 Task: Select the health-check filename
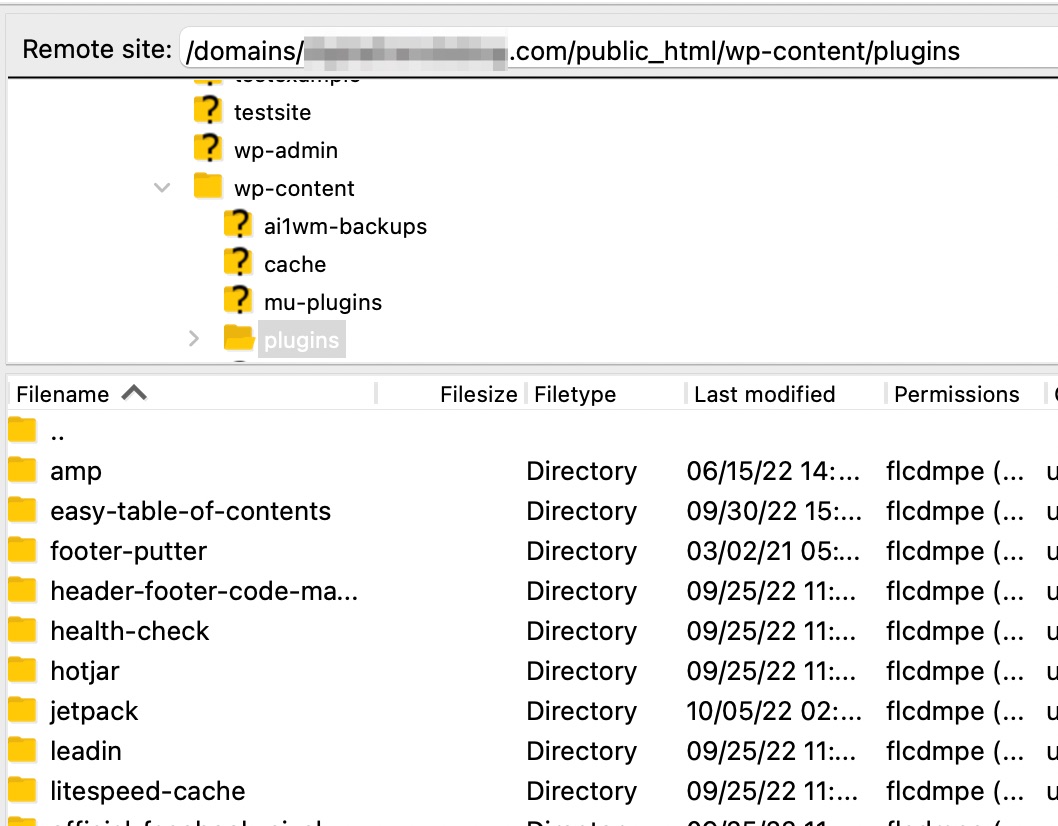(x=130, y=631)
